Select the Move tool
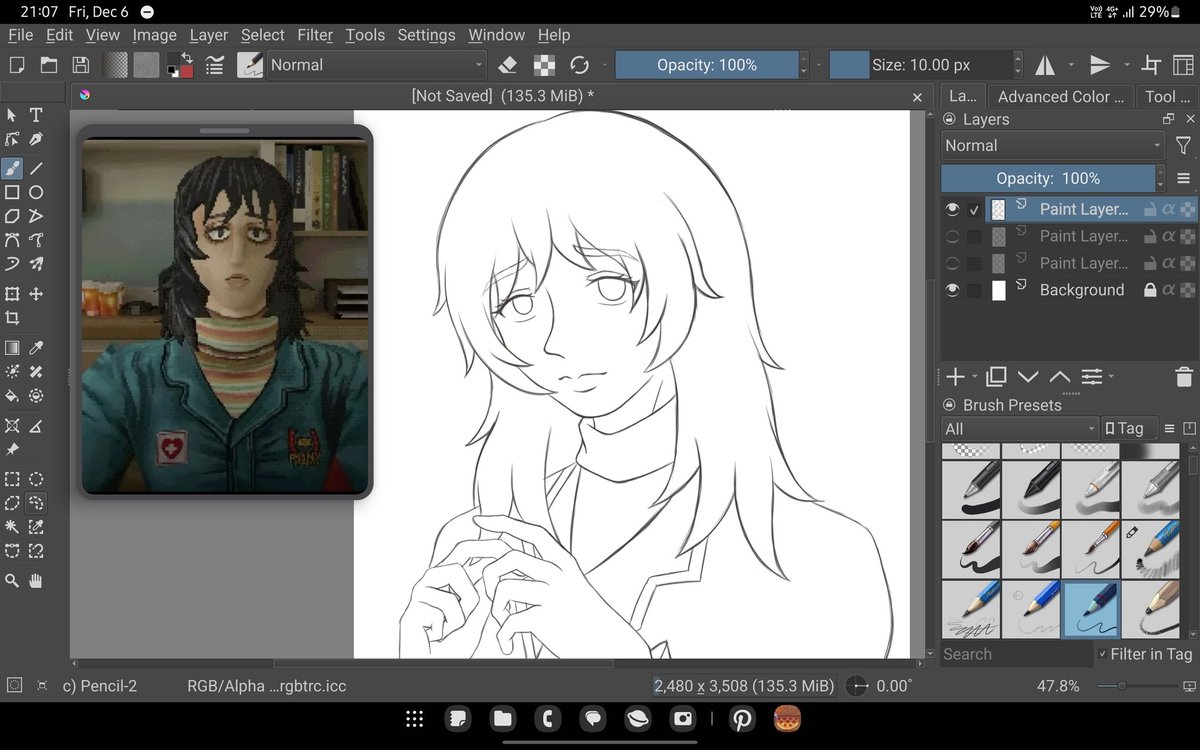The width and height of the screenshot is (1200, 750). (36, 294)
